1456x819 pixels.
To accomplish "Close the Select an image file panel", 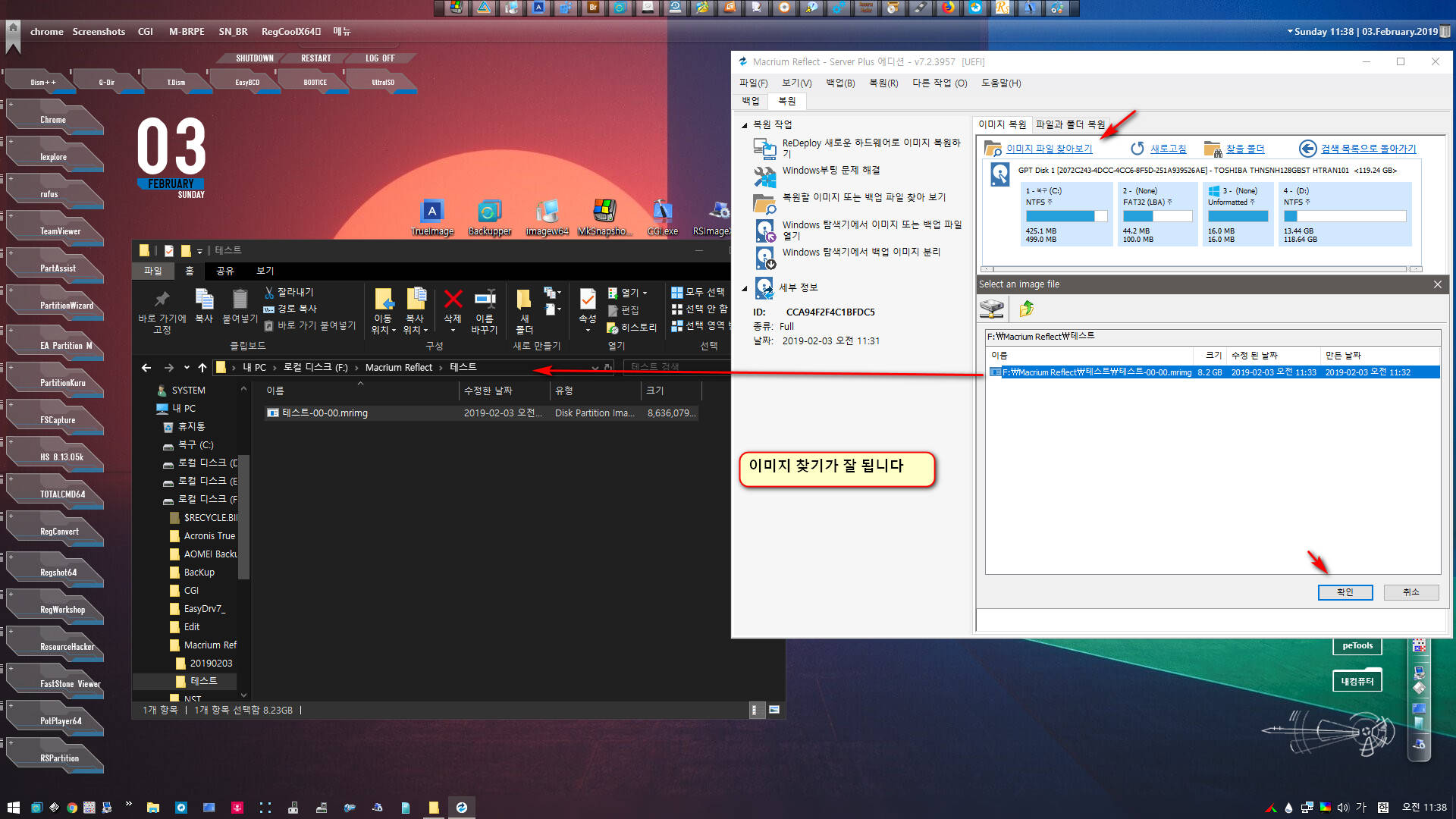I will click(x=1438, y=284).
